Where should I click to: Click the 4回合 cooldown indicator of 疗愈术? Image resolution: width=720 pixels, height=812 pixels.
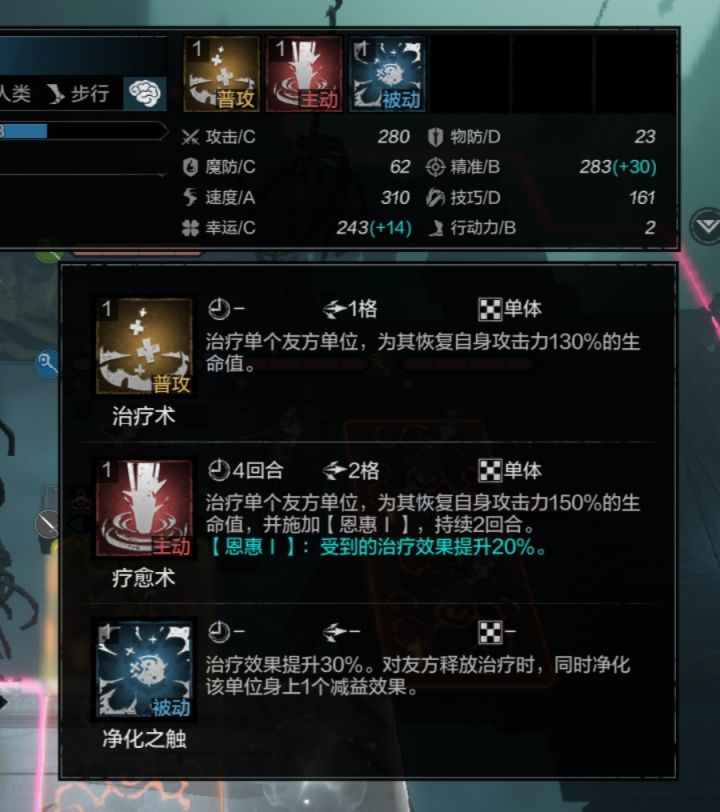246,470
